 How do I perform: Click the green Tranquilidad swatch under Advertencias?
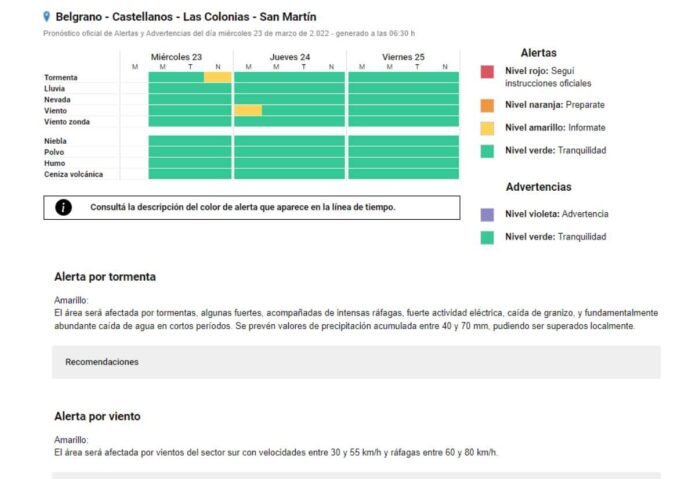[x=486, y=237]
